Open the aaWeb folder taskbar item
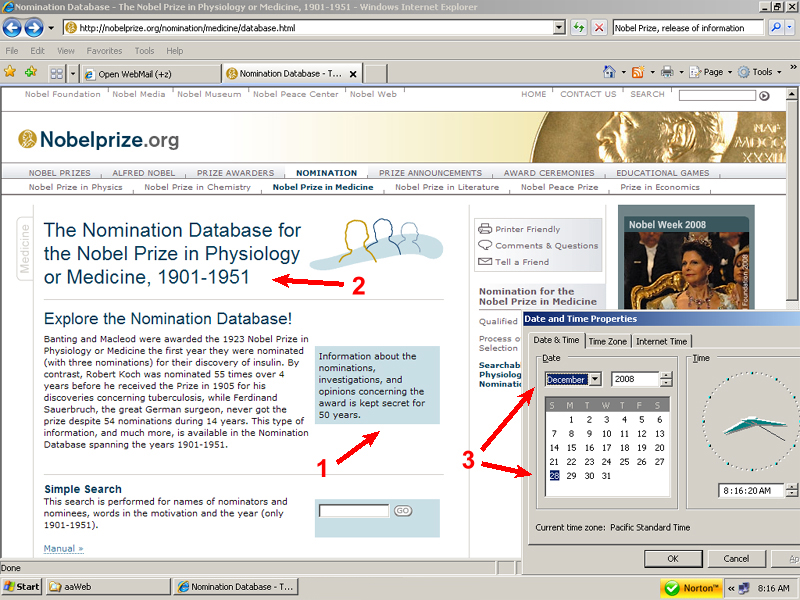 pos(108,587)
